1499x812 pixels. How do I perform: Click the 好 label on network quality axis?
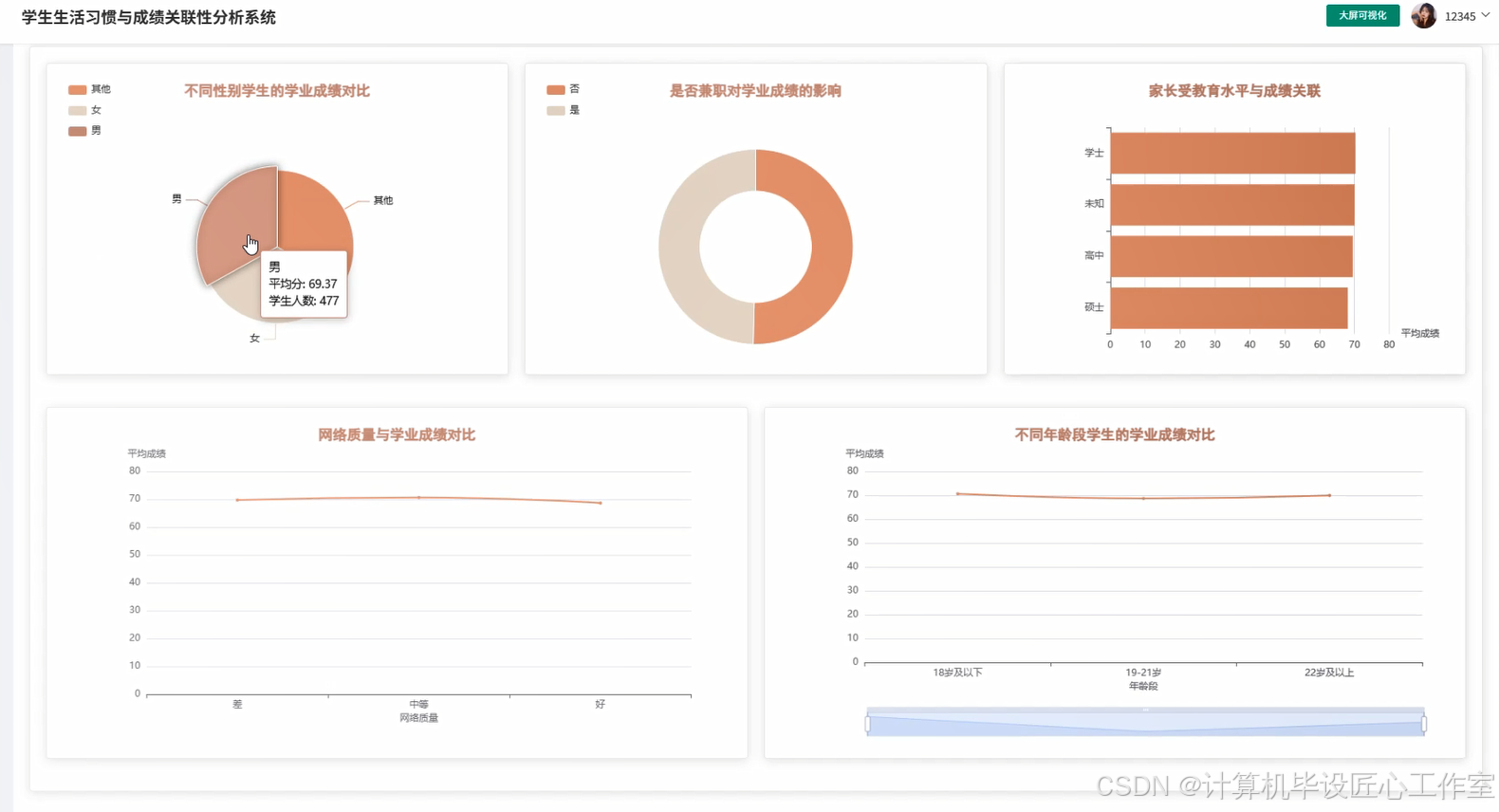600,704
